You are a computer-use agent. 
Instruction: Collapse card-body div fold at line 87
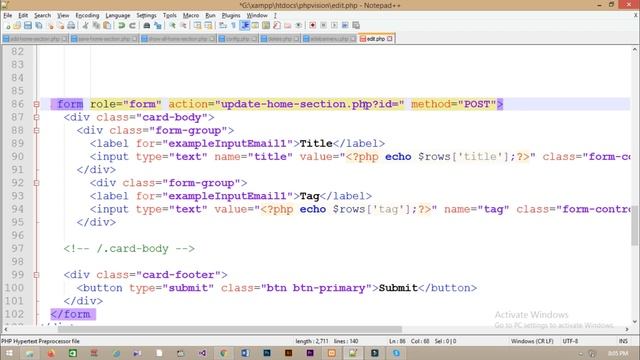tap(36, 118)
